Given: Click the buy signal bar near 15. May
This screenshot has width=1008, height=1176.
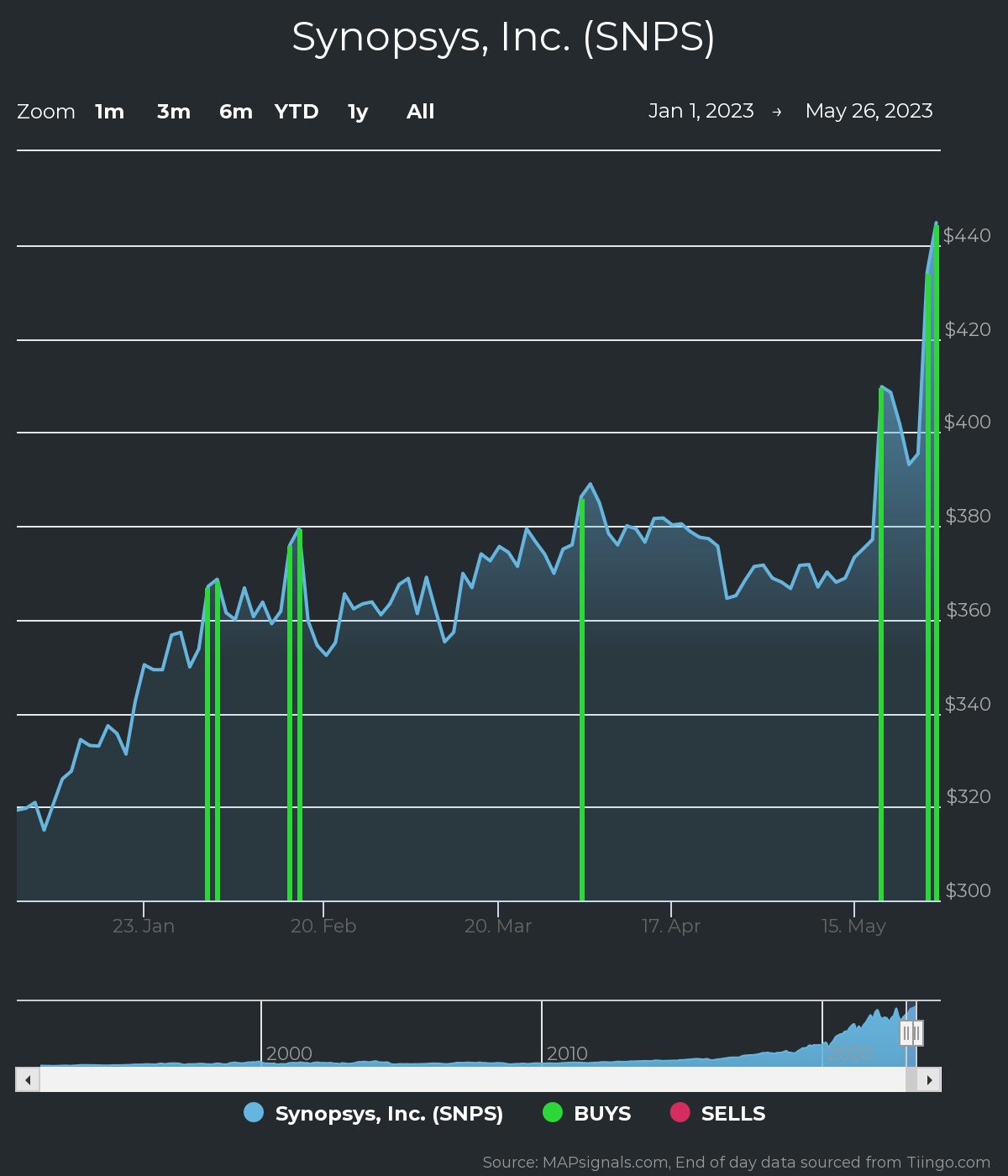Looking at the screenshot, I should (881, 643).
